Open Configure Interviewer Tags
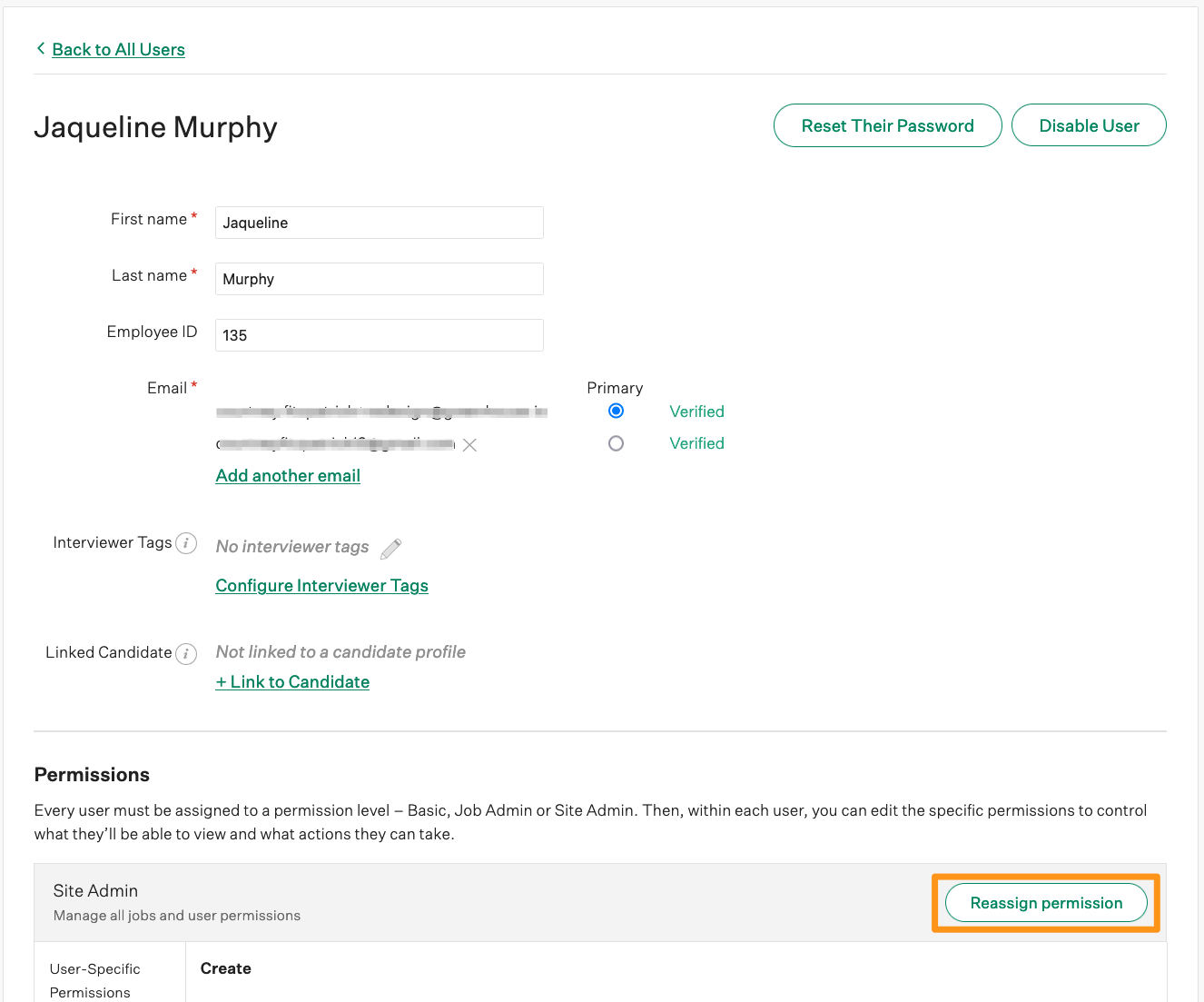Image resolution: width=1204 pixels, height=1002 pixels. (321, 585)
